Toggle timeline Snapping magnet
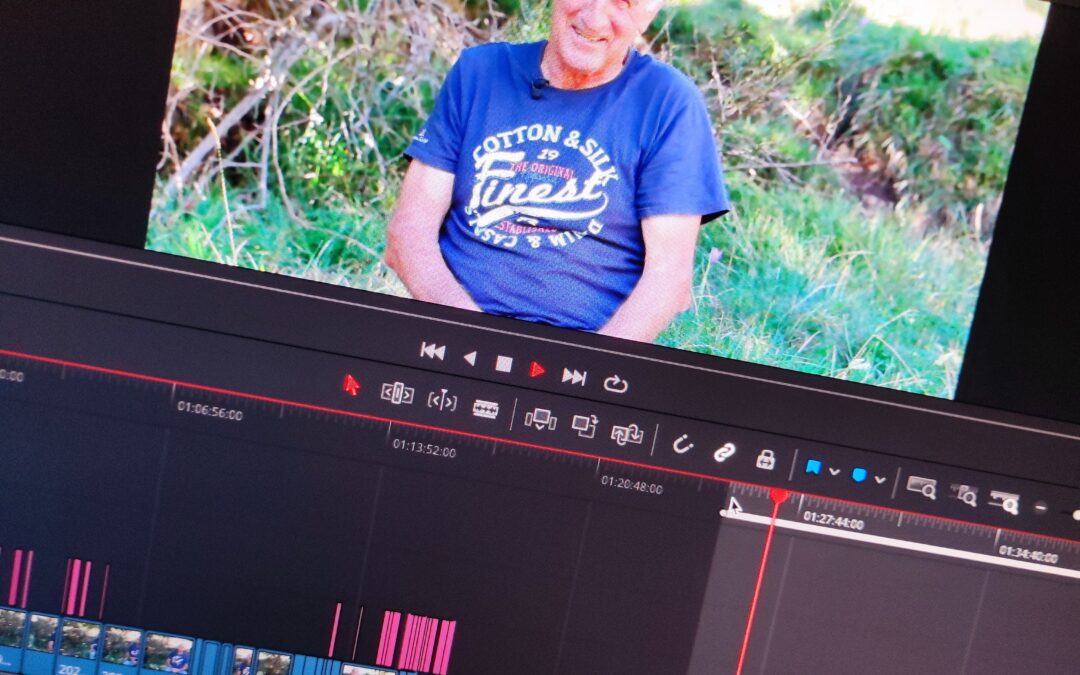The width and height of the screenshot is (1080, 675). tap(682, 444)
